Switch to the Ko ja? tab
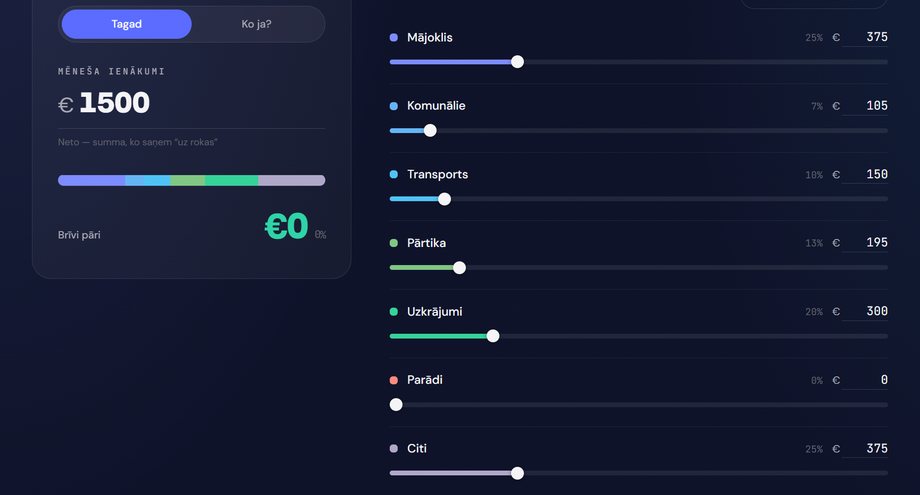The width and height of the screenshot is (920, 495). 256,24
